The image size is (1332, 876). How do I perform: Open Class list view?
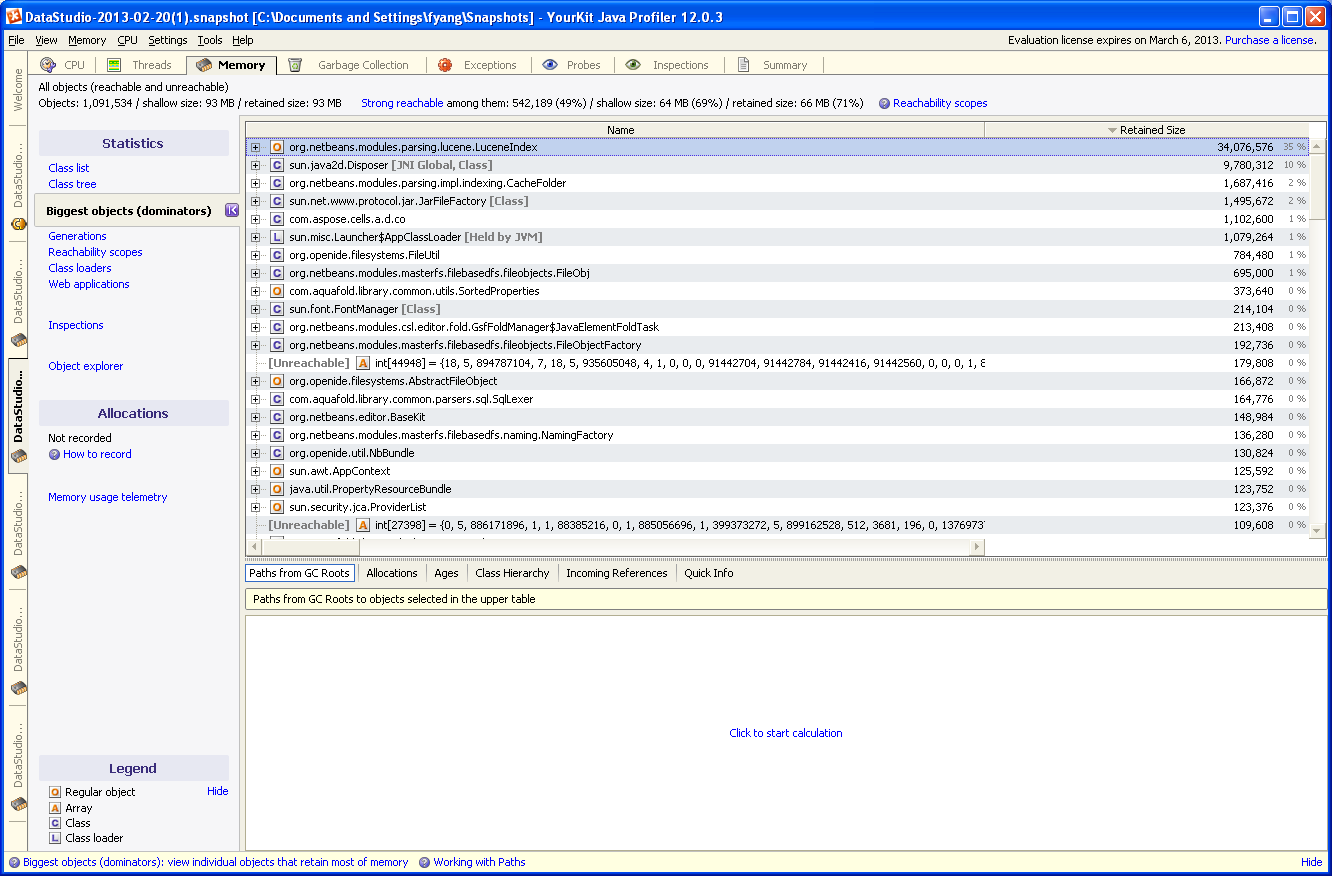(69, 168)
